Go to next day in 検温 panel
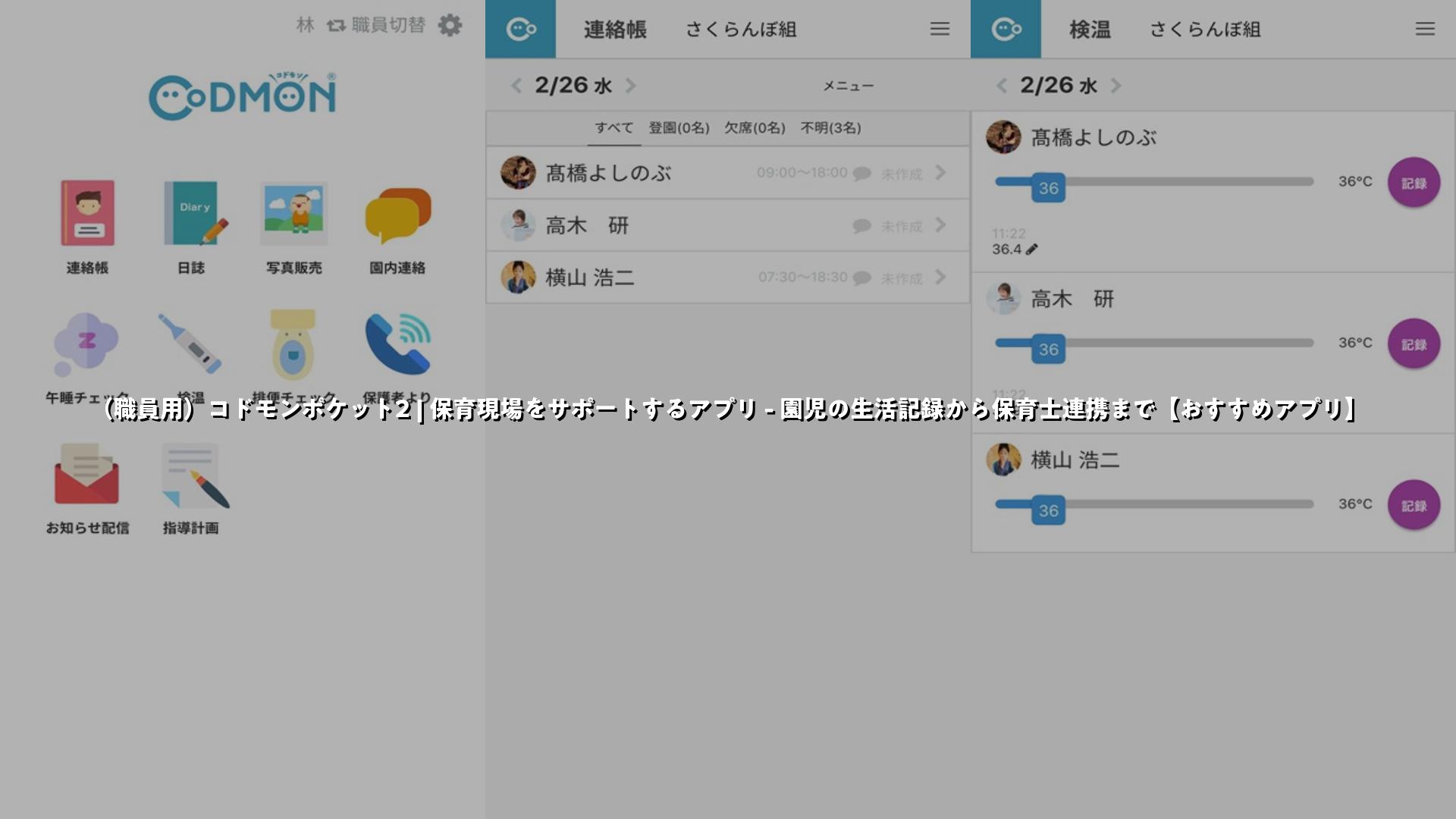The image size is (1456, 819). coord(1116,86)
